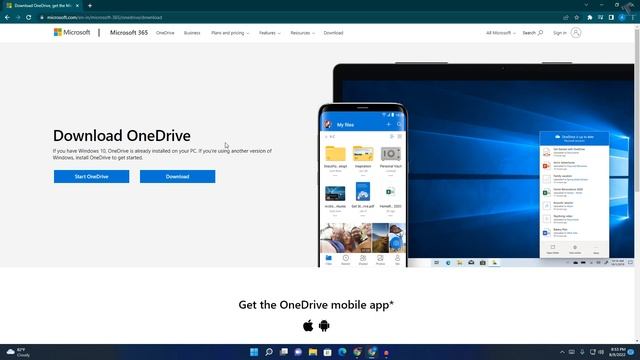Open the media control icon in the toolbar
Screen dimensions: 640x360
point(600,18)
